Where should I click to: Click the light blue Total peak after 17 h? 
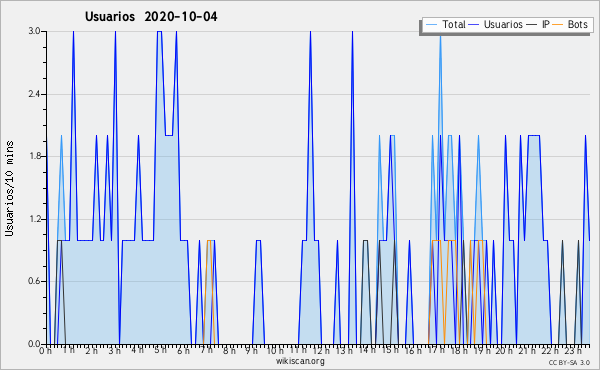click(440, 36)
